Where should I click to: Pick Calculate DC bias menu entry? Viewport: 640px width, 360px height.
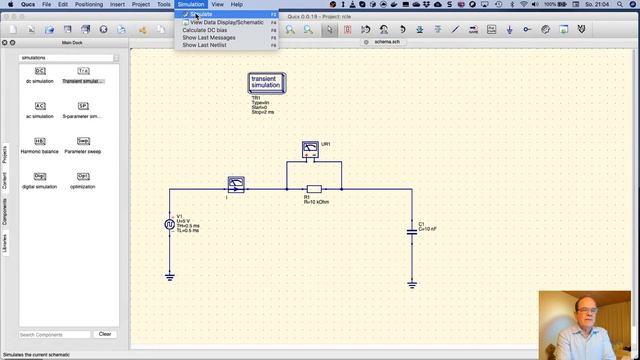pos(227,30)
